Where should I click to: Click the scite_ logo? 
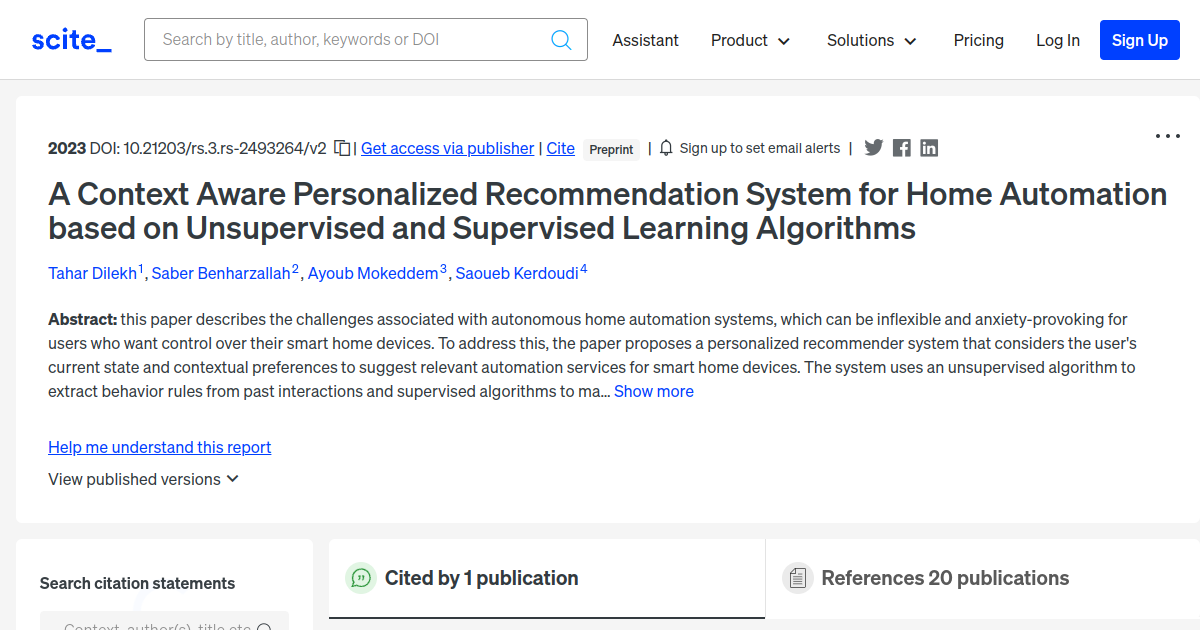(72, 40)
